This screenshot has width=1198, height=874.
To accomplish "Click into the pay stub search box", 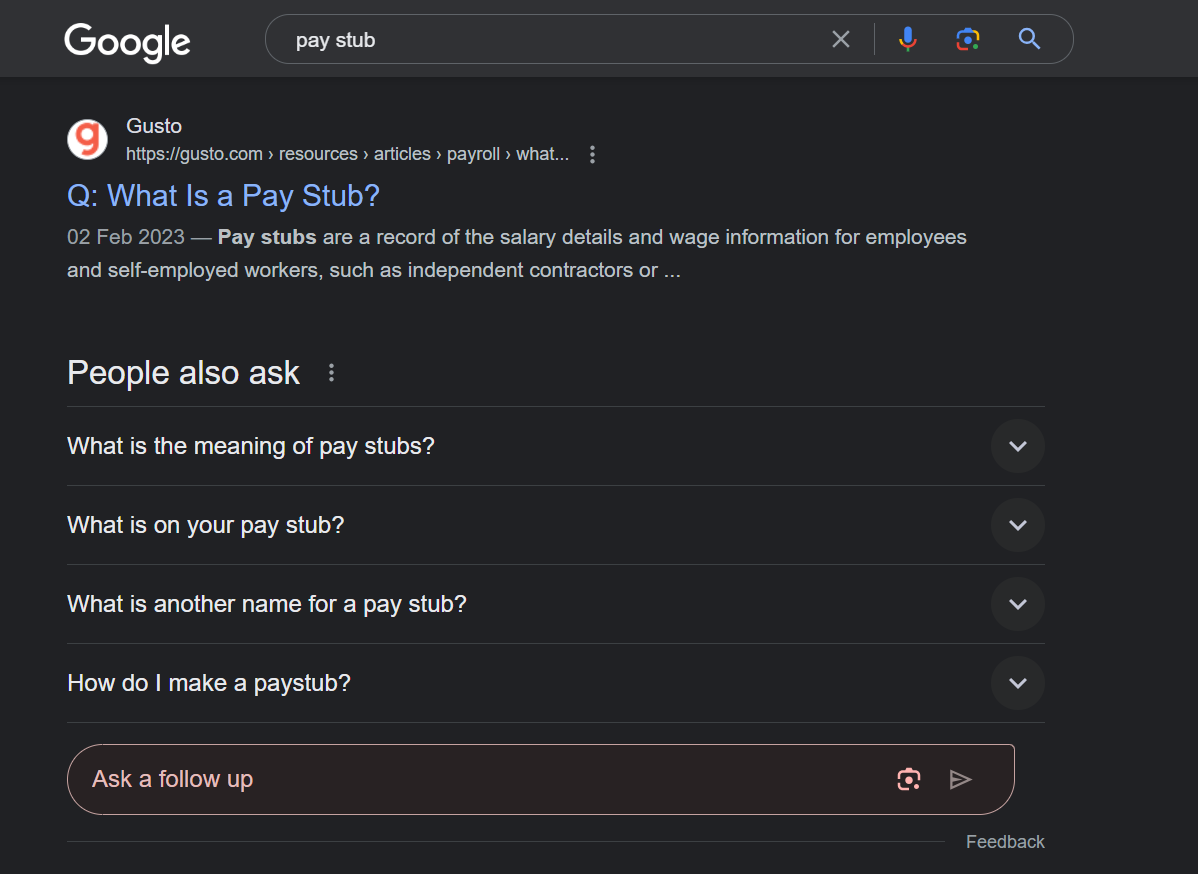I will tap(550, 40).
